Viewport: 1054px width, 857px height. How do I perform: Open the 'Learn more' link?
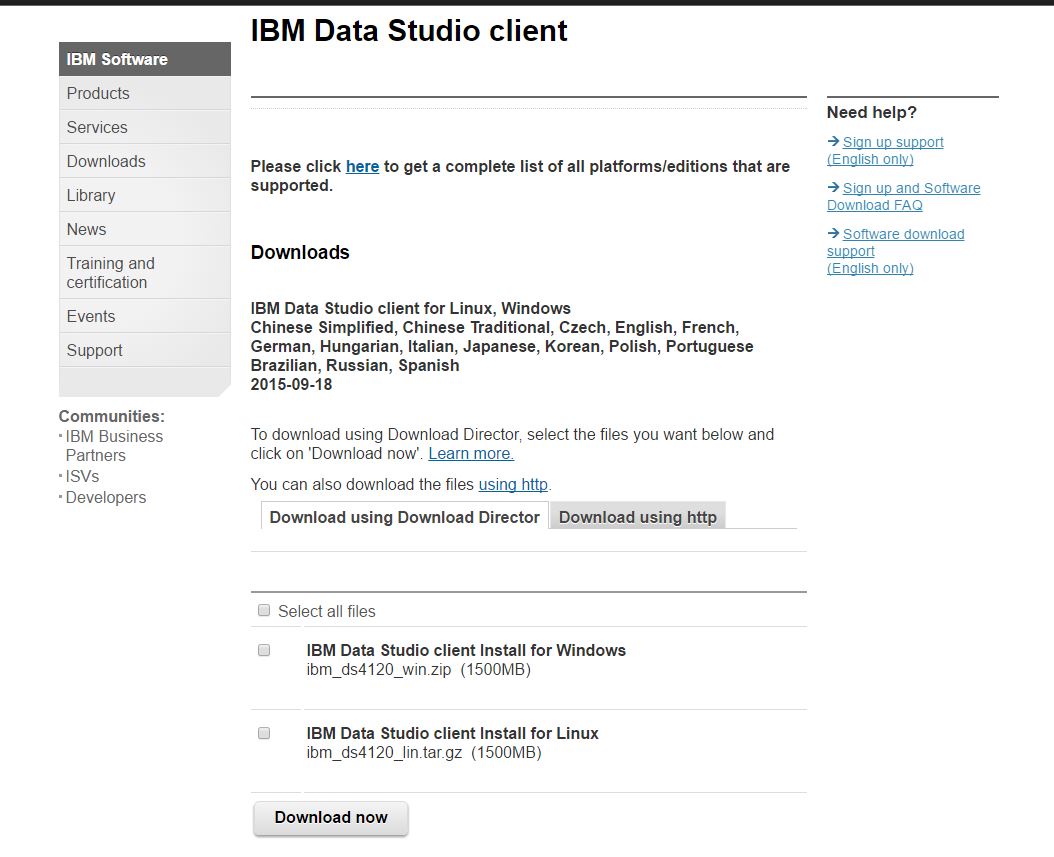470,453
